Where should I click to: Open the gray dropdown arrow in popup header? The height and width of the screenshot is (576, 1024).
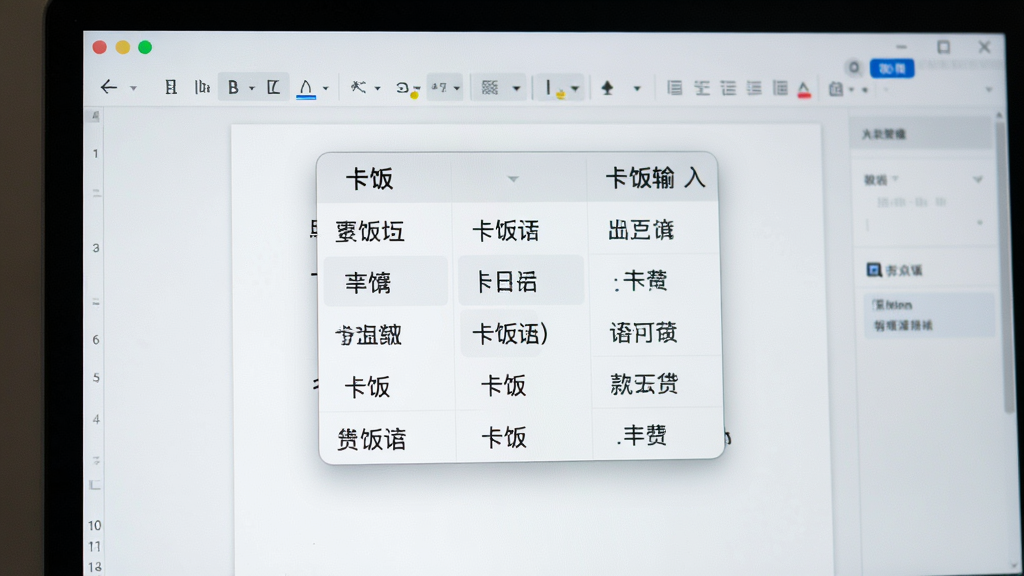[513, 178]
